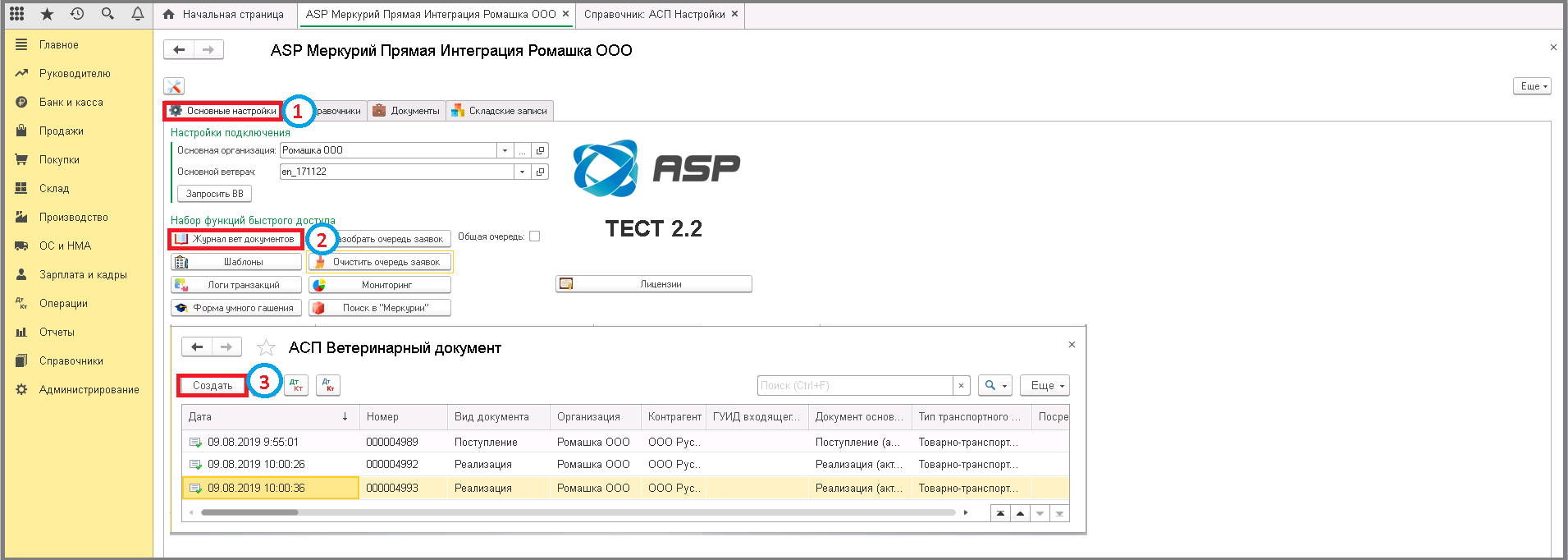The height and width of the screenshot is (560, 1568).
Task: Toggle the Общая очередь checkbox
Action: [535, 236]
